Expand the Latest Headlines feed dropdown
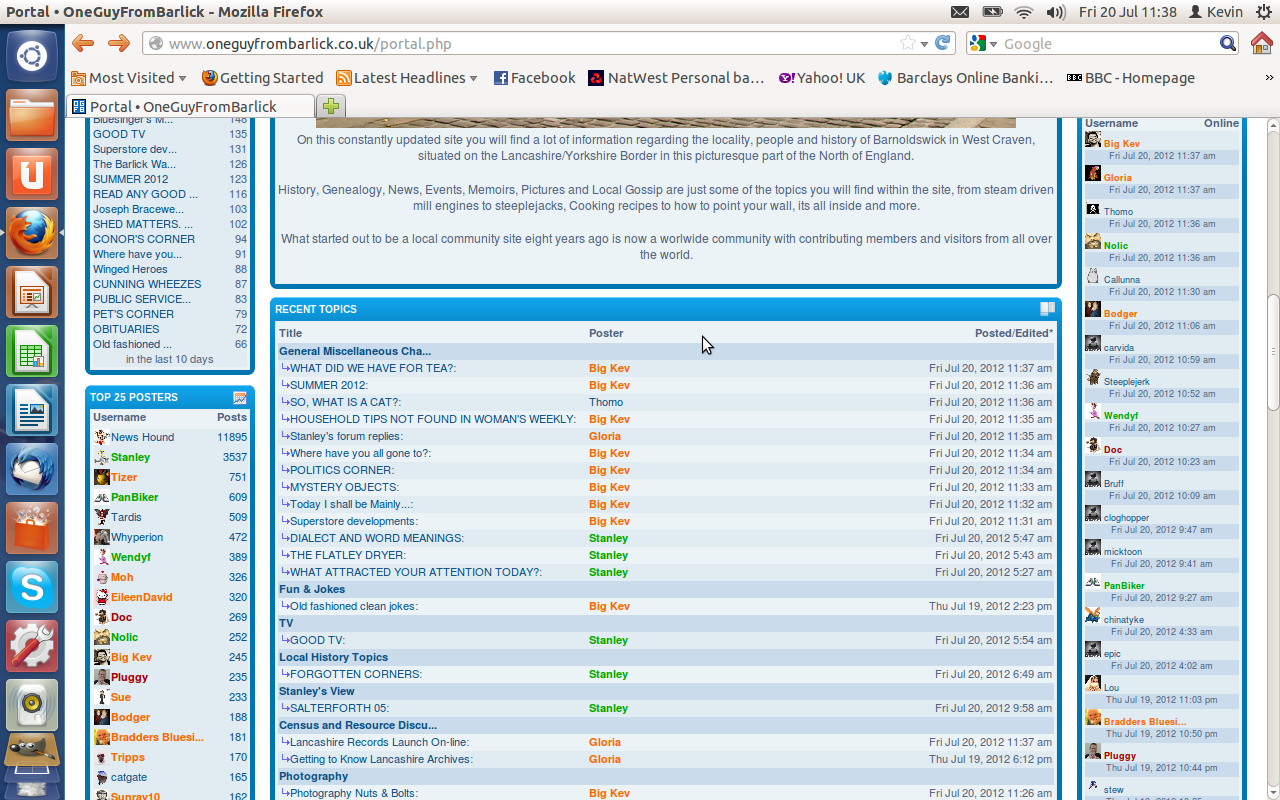Image resolution: width=1280 pixels, height=800 pixels. [407, 78]
